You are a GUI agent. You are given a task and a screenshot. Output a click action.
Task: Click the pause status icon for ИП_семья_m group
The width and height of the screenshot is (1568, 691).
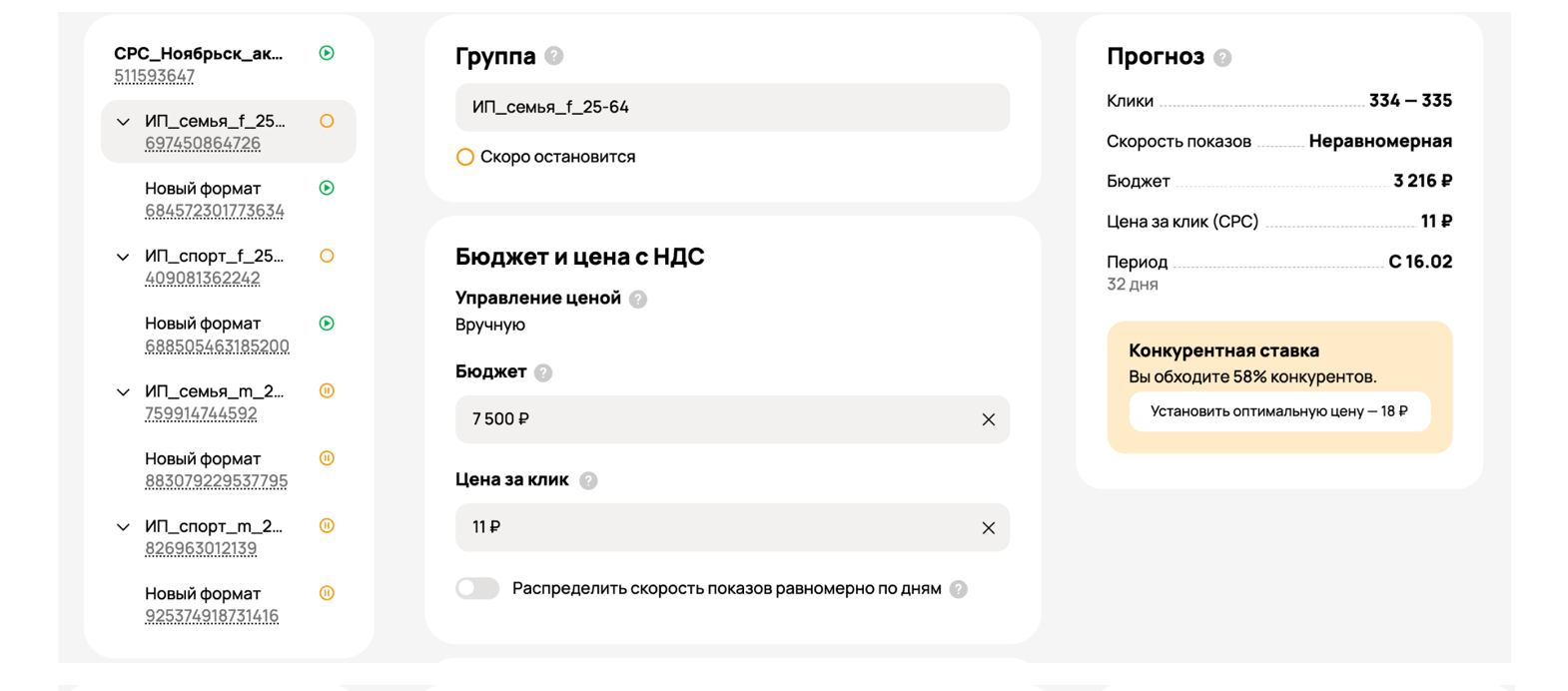tap(327, 391)
